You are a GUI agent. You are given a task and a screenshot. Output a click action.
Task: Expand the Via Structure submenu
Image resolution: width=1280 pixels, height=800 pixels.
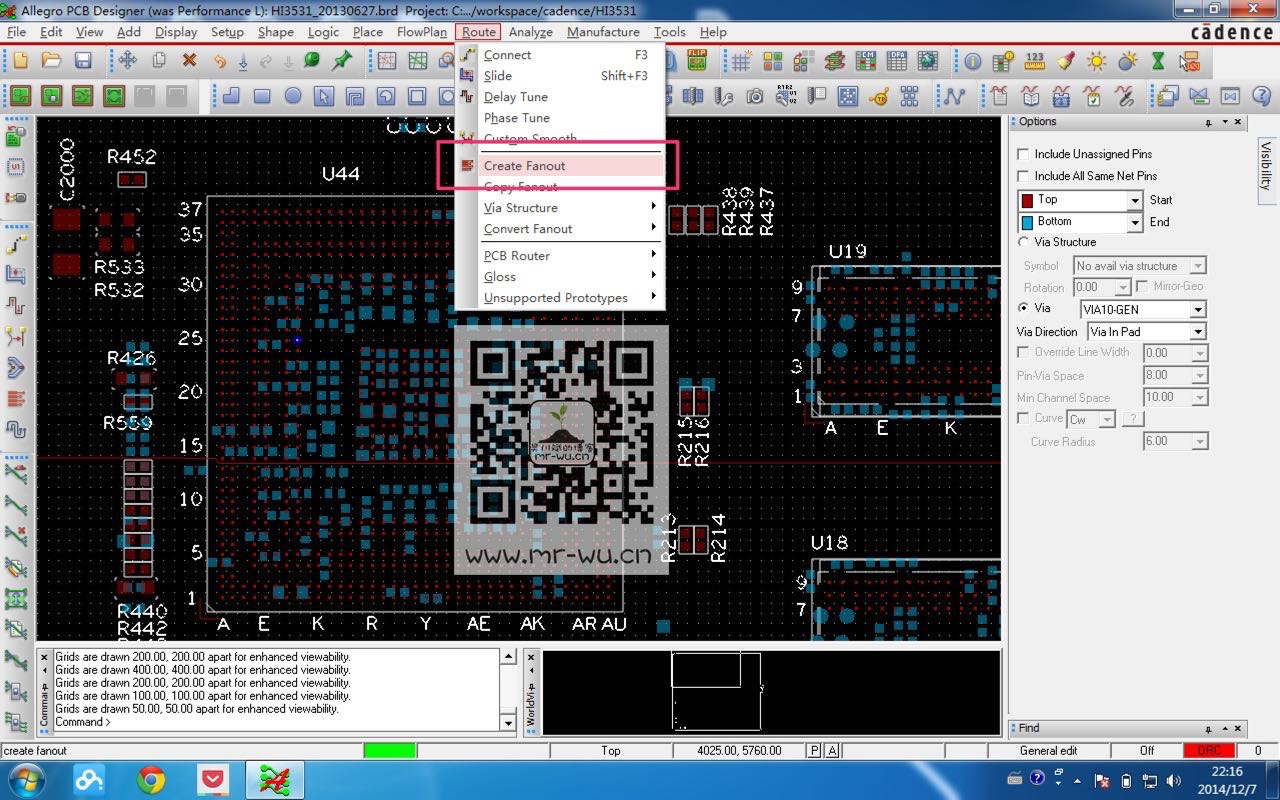coord(560,208)
